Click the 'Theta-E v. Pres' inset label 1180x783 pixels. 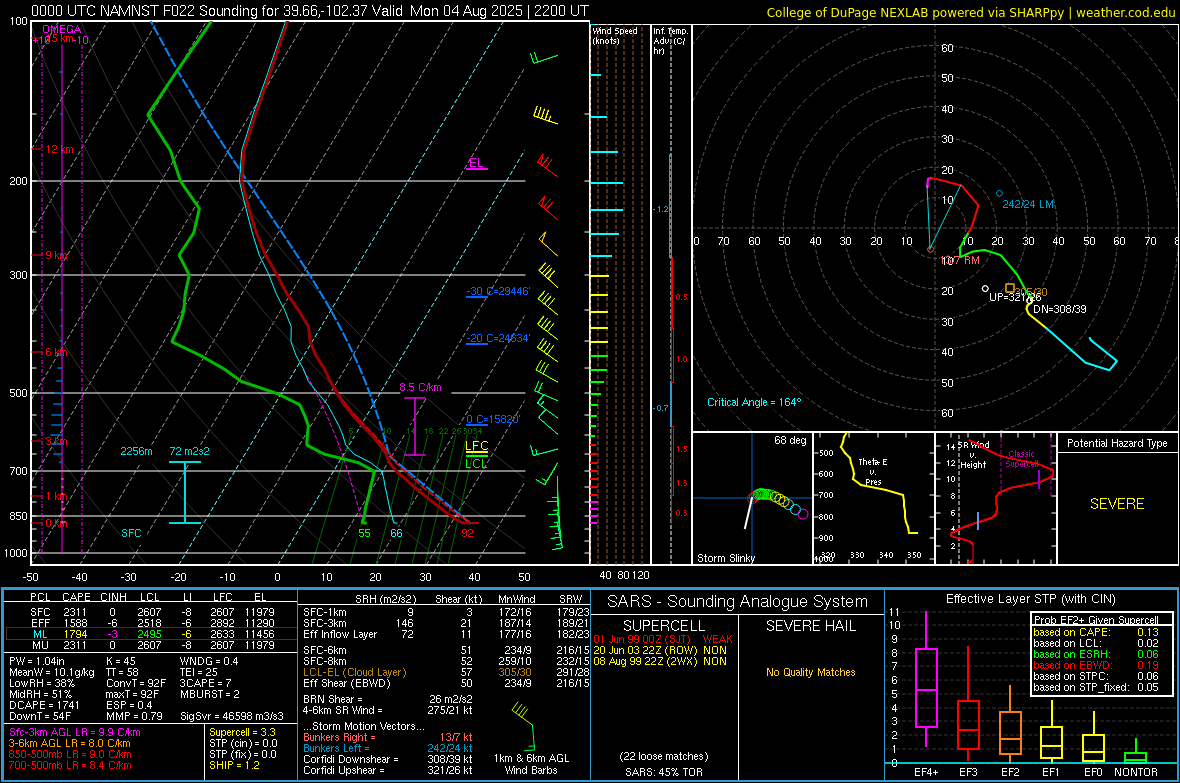coord(873,471)
